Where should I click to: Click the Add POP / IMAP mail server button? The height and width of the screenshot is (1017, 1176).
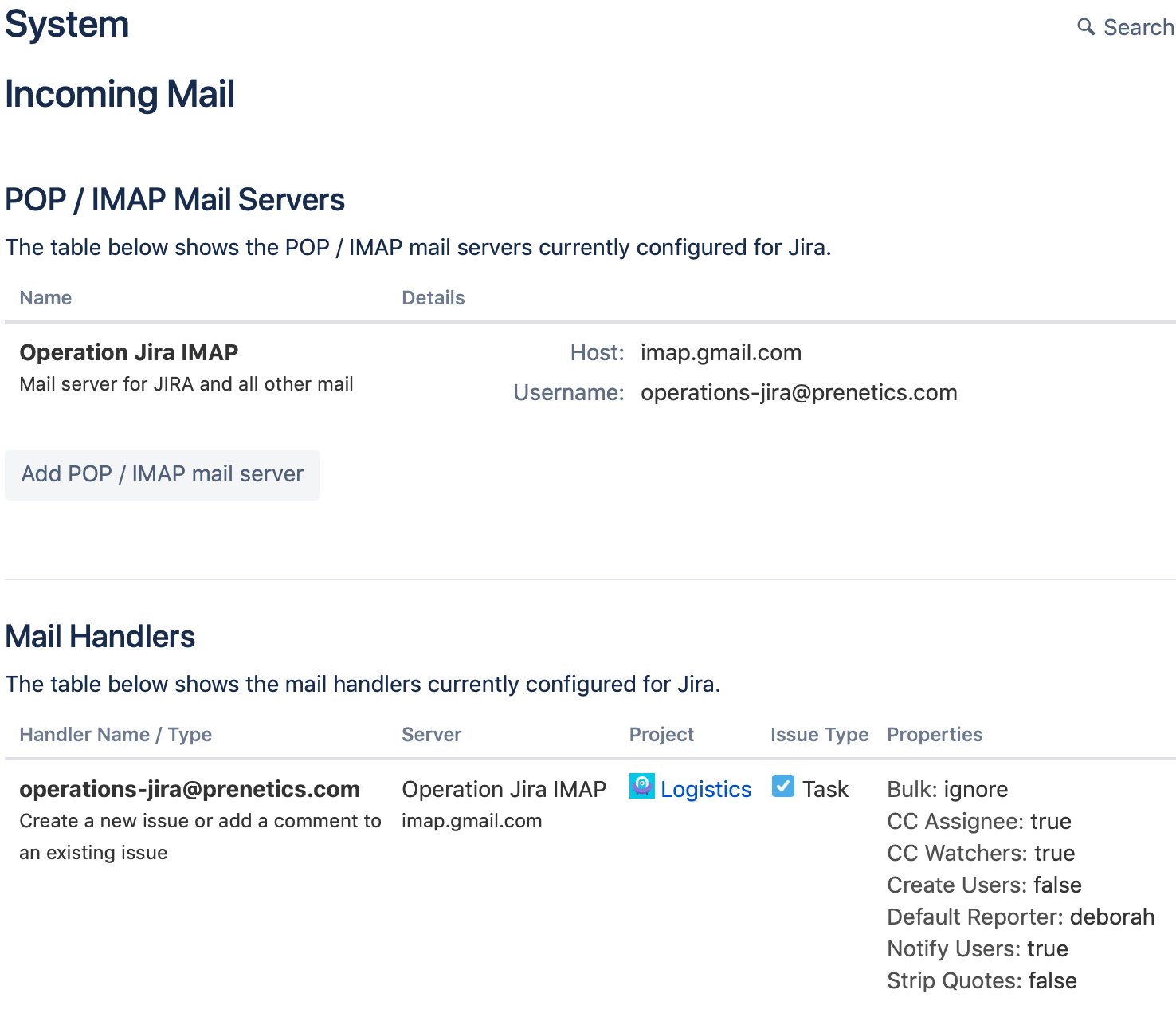click(x=162, y=474)
